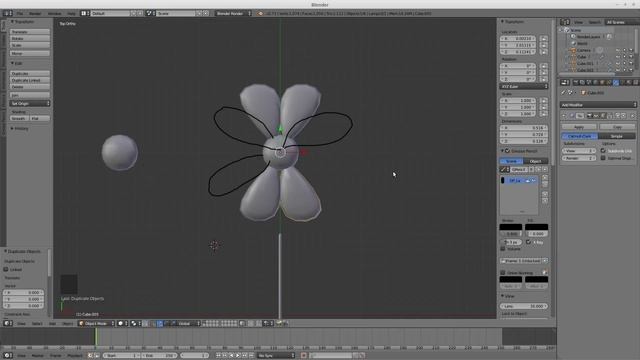Open the Playback menu in timeline
Viewport: 640px width, 360px height.
(75, 356)
